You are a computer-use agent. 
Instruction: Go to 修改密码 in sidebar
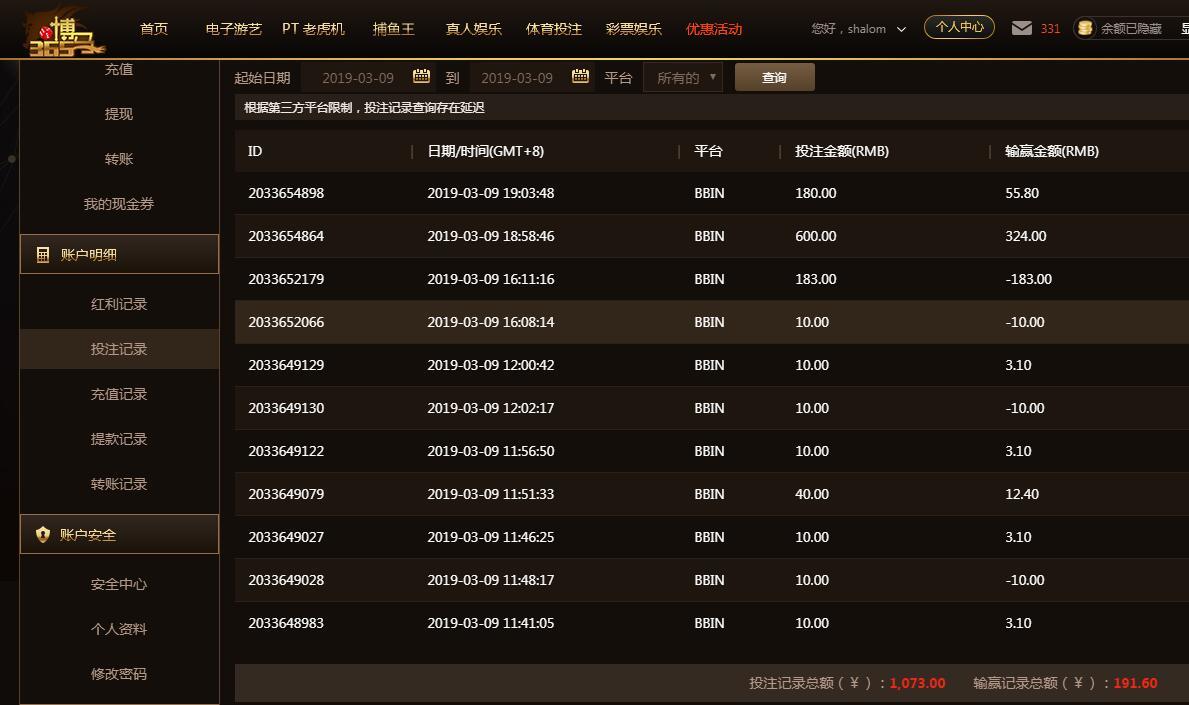click(x=119, y=674)
